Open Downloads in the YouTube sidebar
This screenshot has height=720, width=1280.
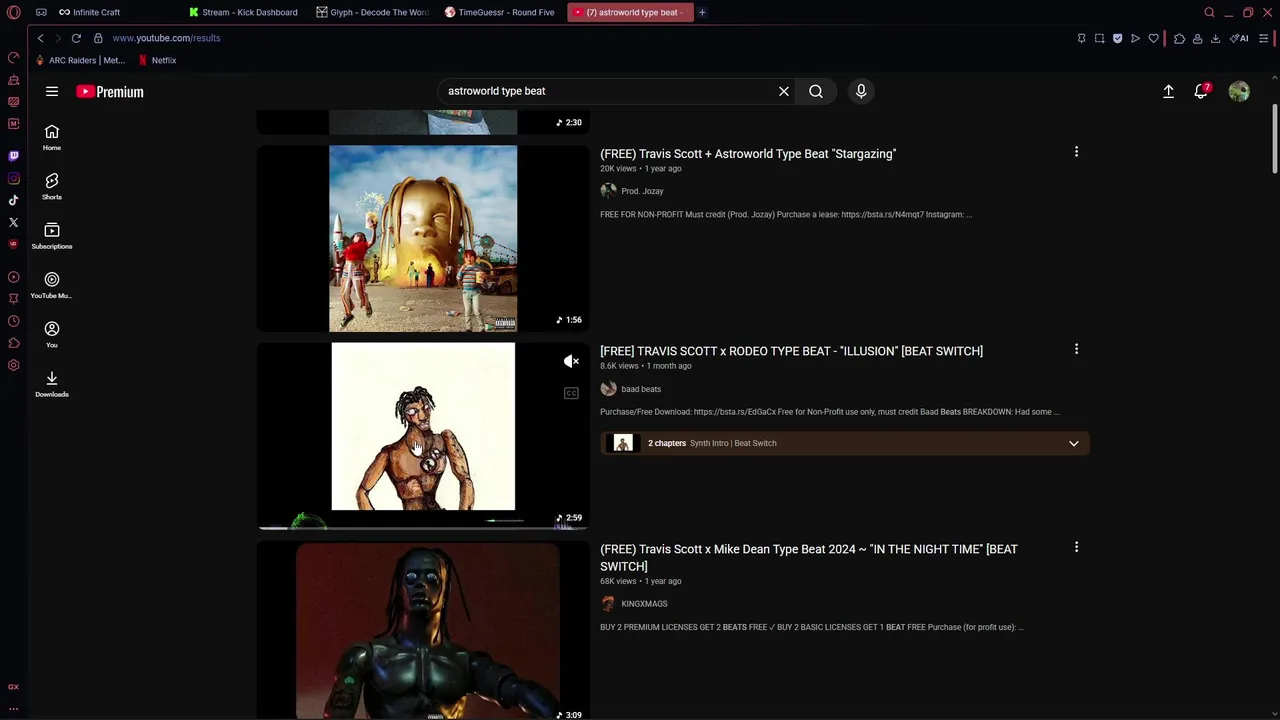(52, 383)
